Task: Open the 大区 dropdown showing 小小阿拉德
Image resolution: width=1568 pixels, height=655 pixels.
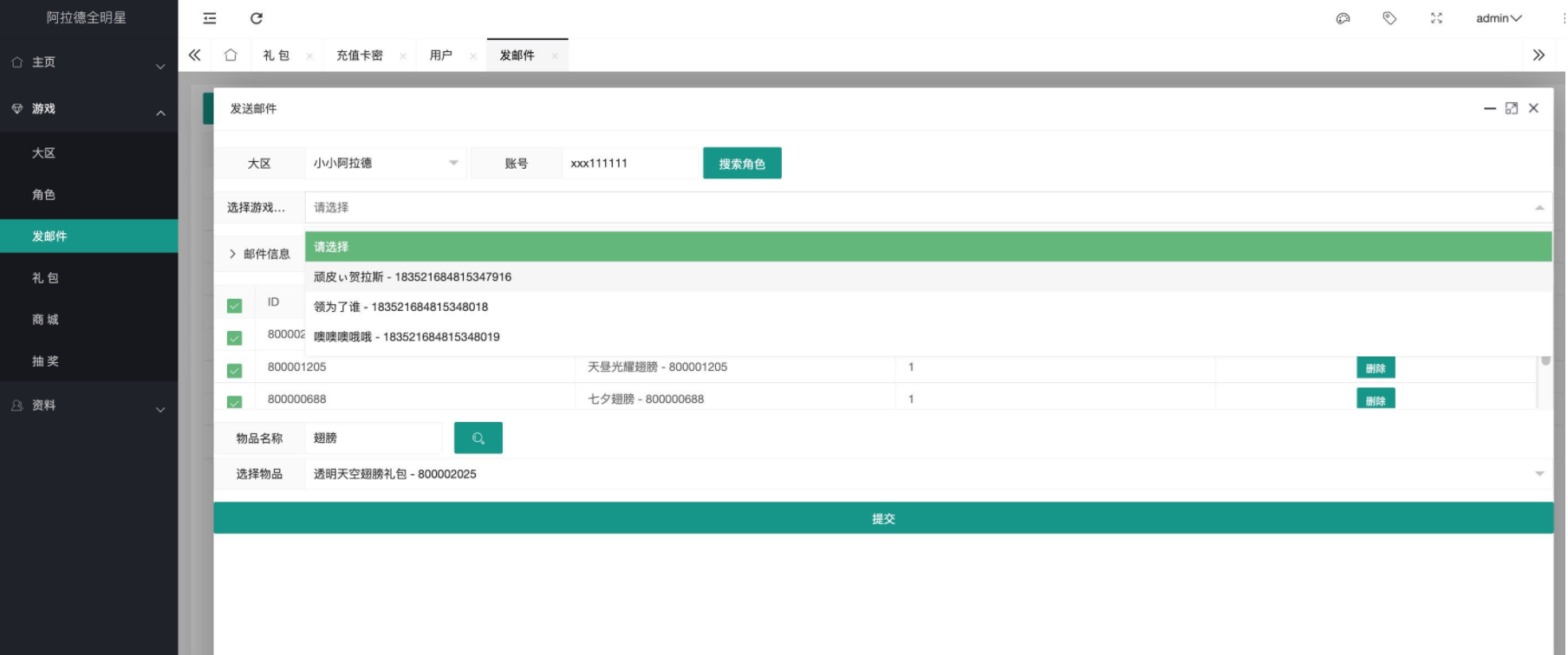Action: pos(386,164)
